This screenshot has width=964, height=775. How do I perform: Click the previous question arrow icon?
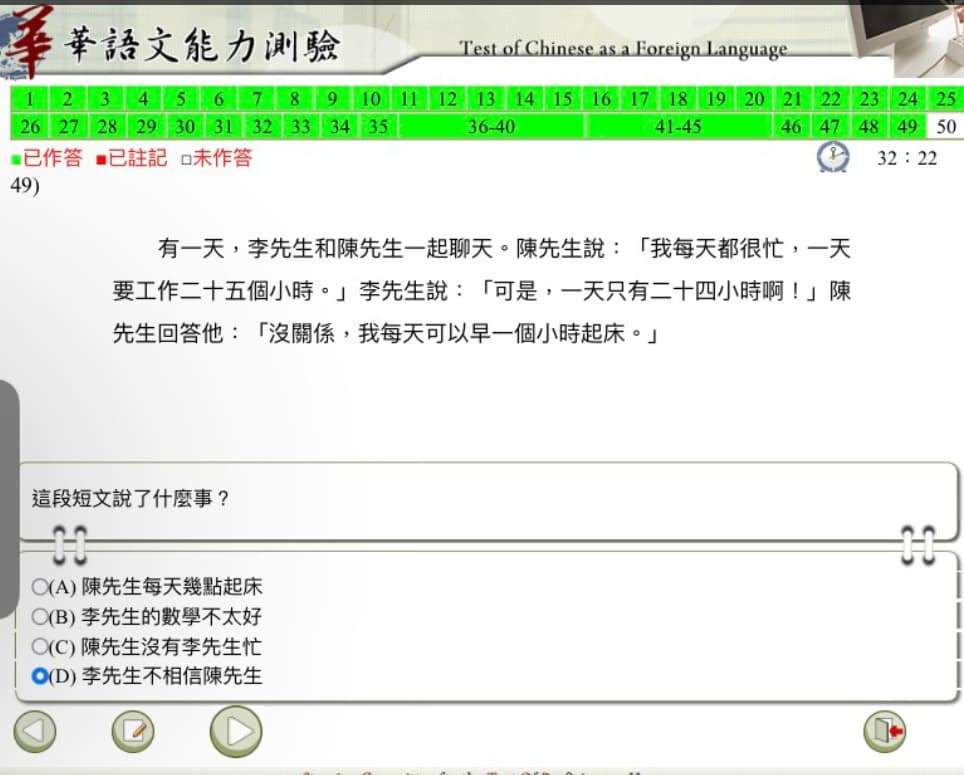point(34,731)
